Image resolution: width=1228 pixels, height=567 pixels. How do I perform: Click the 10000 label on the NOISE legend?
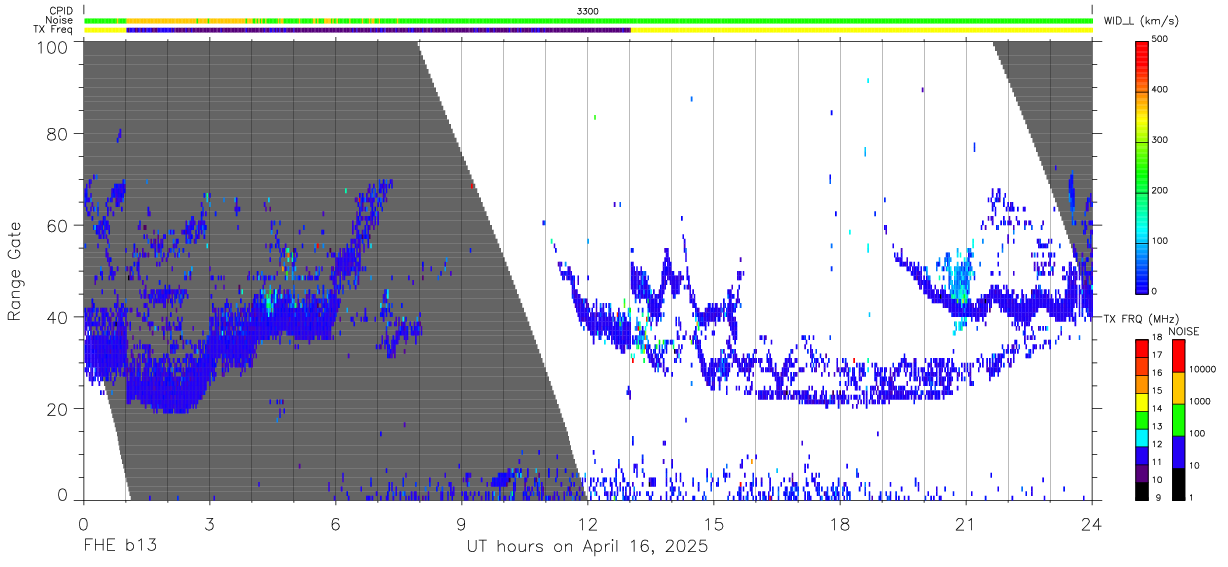(x=1201, y=369)
